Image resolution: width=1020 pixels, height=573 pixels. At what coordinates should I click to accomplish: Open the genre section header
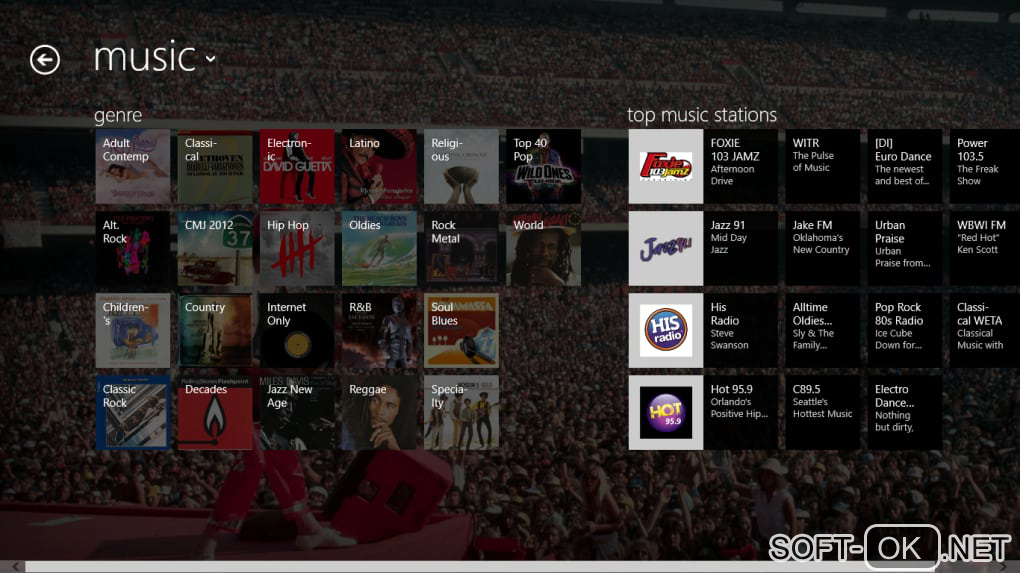pyautogui.click(x=118, y=116)
